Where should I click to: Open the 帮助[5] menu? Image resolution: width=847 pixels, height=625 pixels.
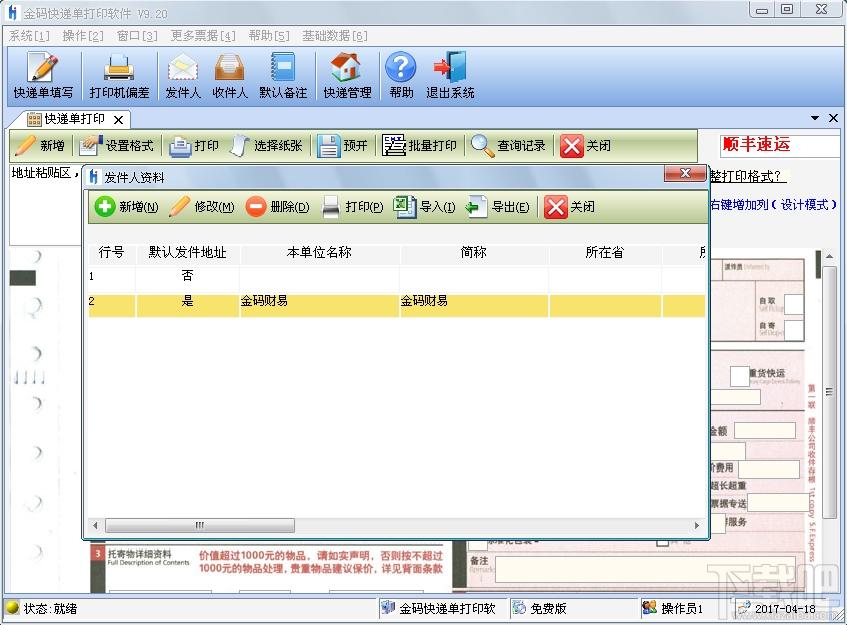(x=269, y=36)
